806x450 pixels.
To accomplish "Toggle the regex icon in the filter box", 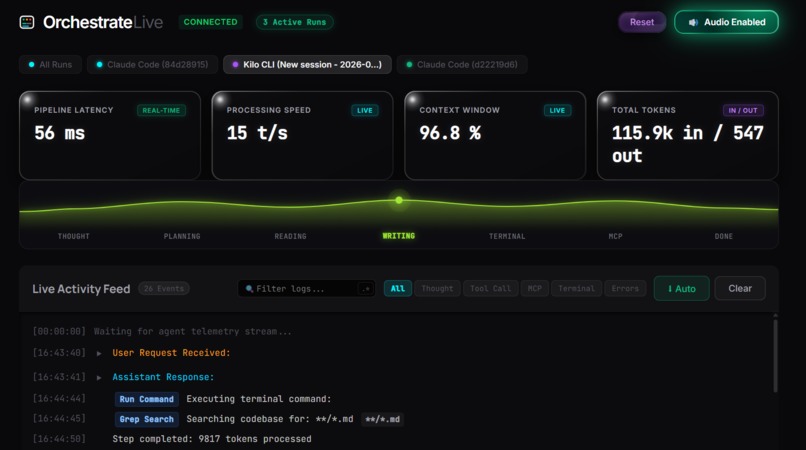I will coord(365,289).
